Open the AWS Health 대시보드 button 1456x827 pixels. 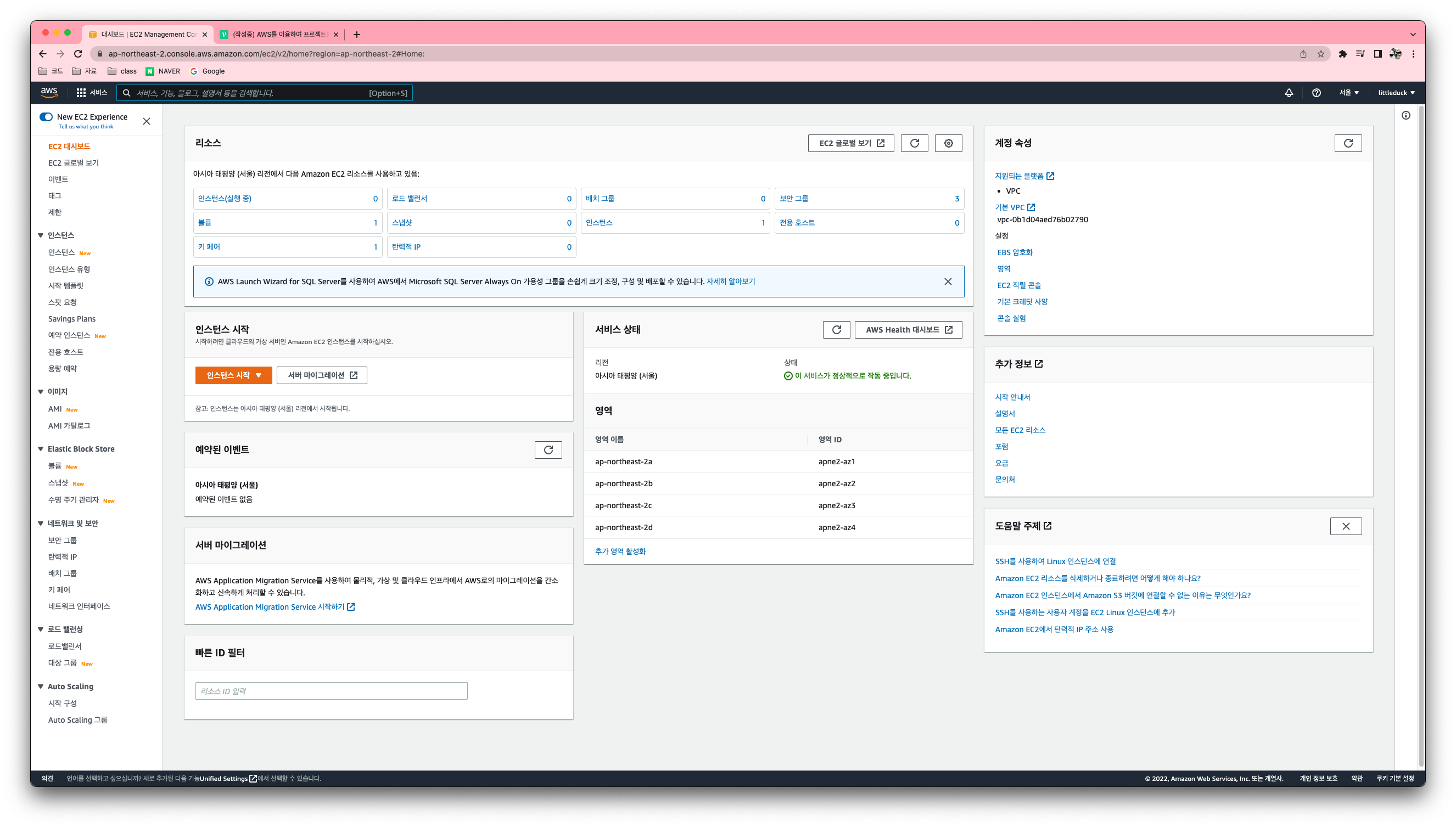pyautogui.click(x=908, y=329)
